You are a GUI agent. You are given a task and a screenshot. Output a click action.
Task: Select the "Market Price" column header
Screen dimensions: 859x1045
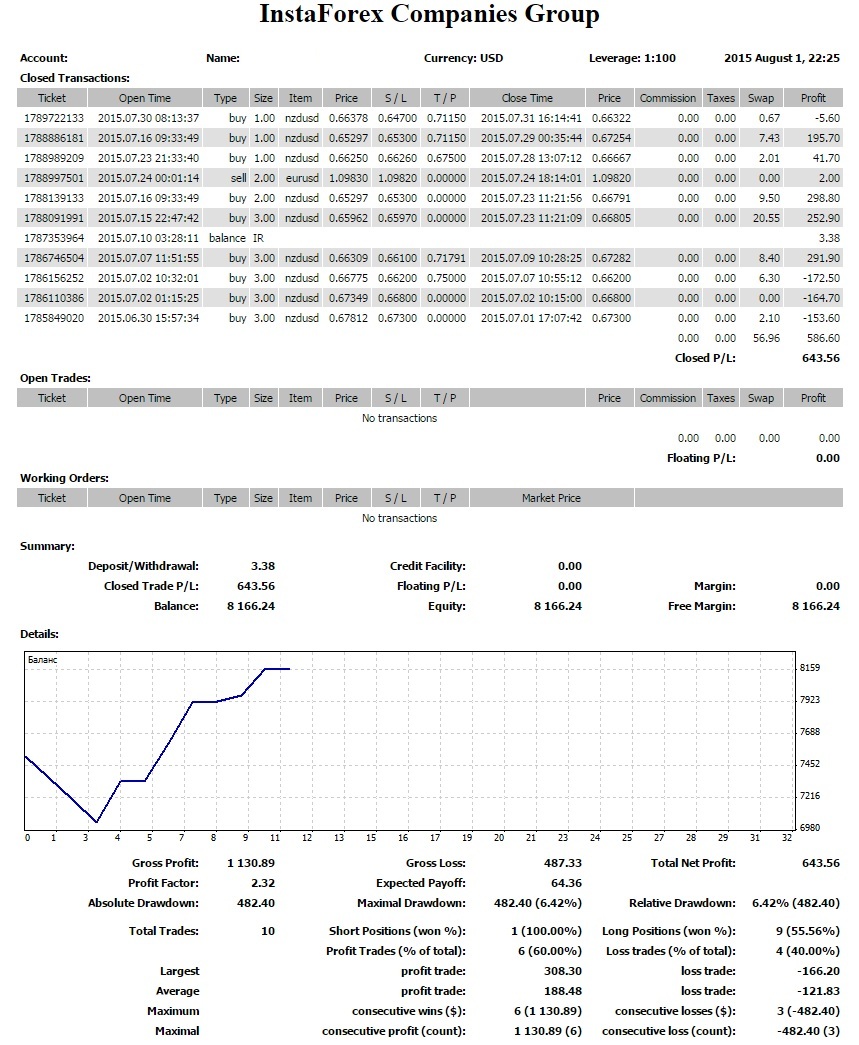coord(551,498)
